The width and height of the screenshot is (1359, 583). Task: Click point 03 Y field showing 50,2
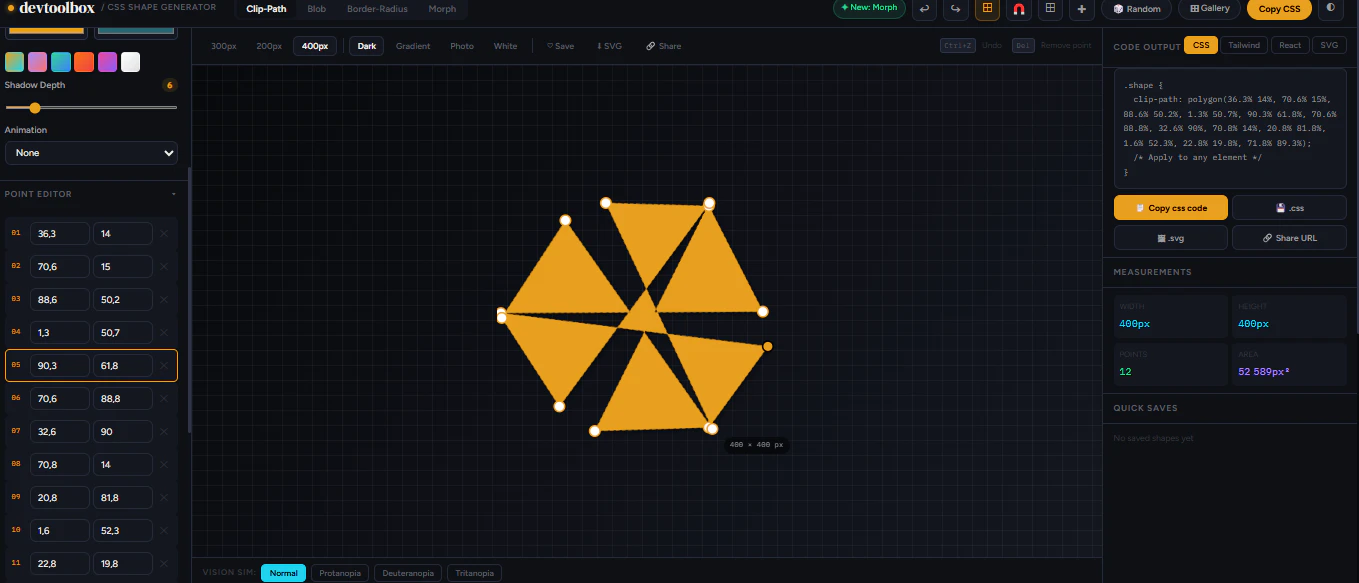tap(123, 300)
